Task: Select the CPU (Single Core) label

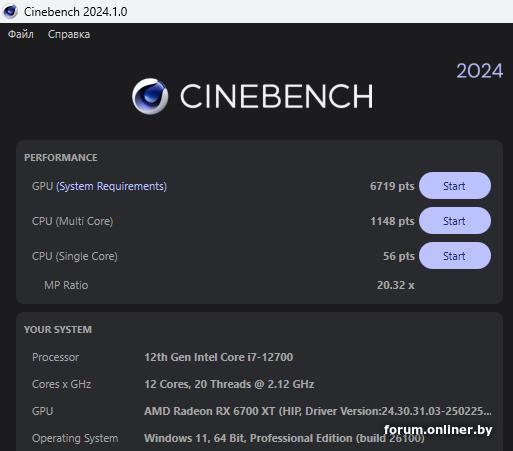Action: pyautogui.click(x=75, y=256)
